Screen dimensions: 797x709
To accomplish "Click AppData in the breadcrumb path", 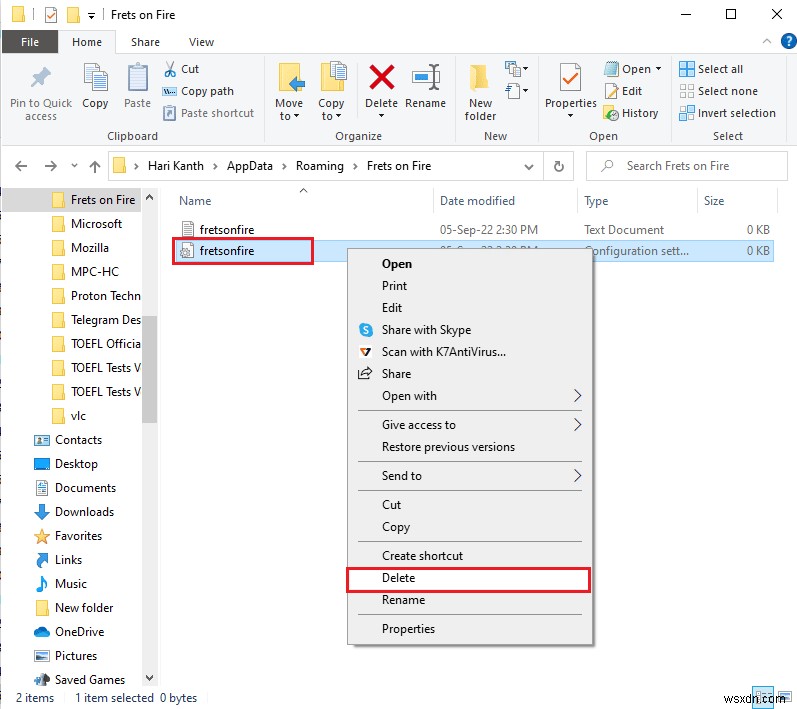I will click(250, 166).
